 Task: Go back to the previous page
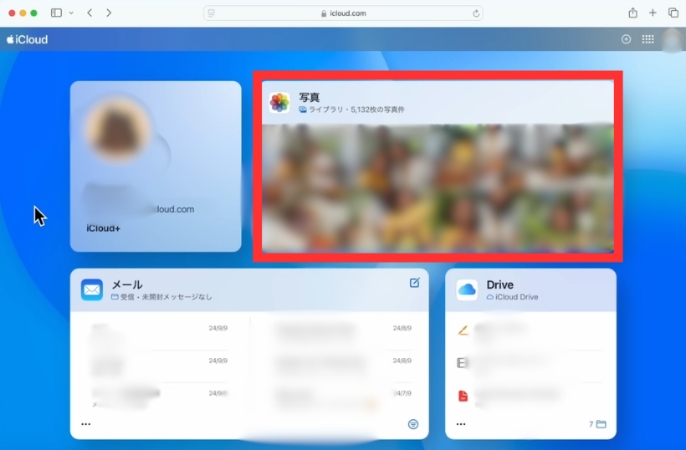pos(90,13)
